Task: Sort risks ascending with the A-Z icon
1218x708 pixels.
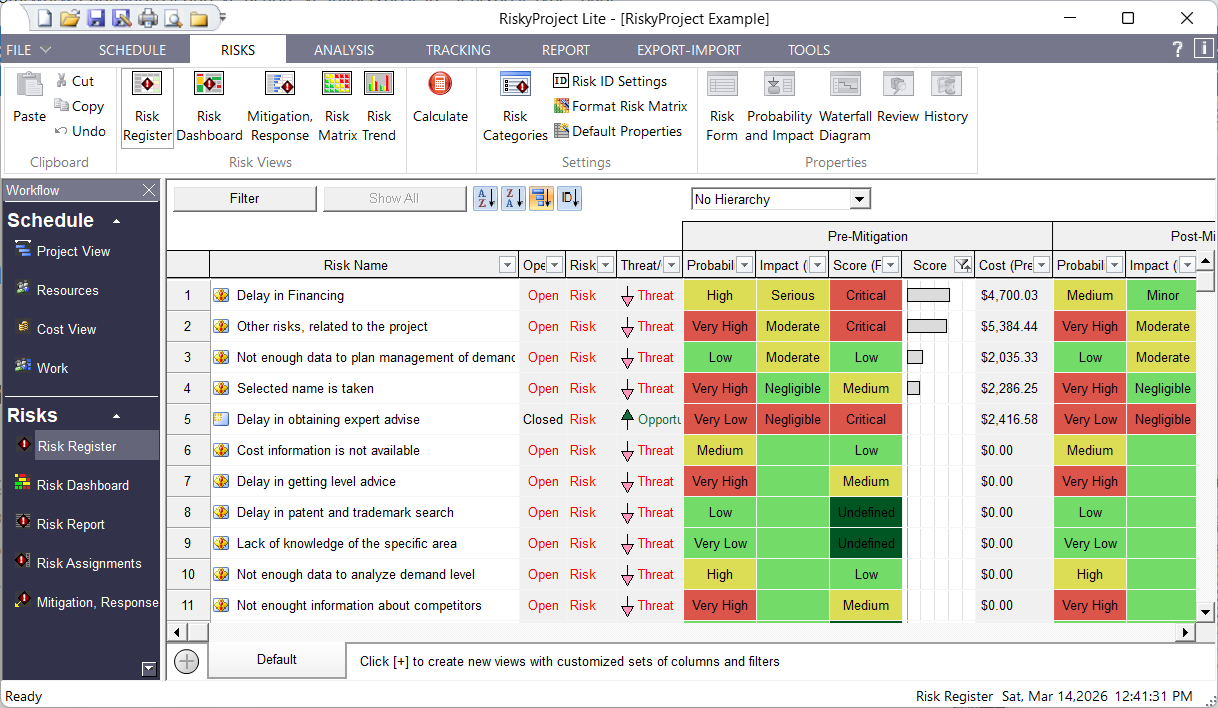Action: (x=485, y=198)
